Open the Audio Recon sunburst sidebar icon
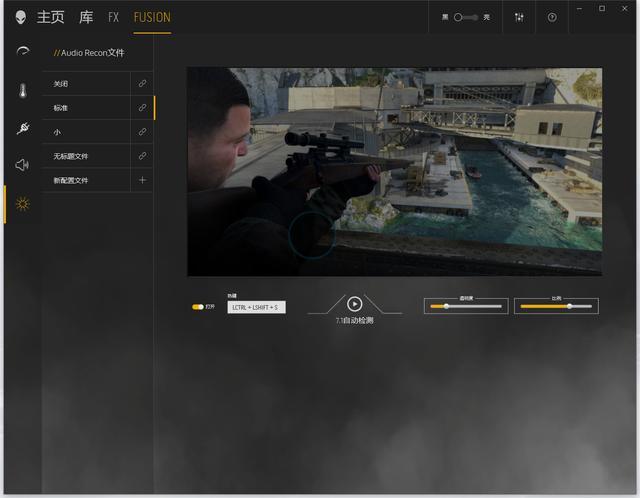 click(x=22, y=203)
